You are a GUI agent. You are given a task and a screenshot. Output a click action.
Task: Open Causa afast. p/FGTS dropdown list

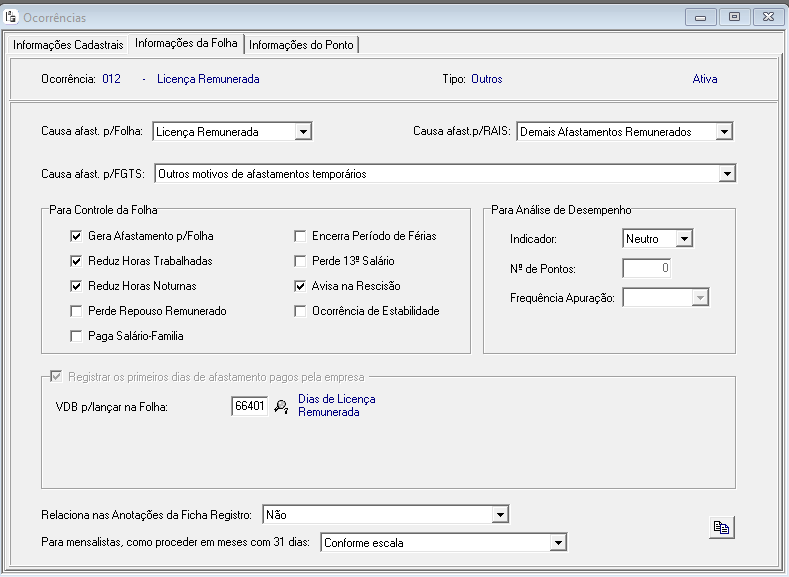(727, 174)
